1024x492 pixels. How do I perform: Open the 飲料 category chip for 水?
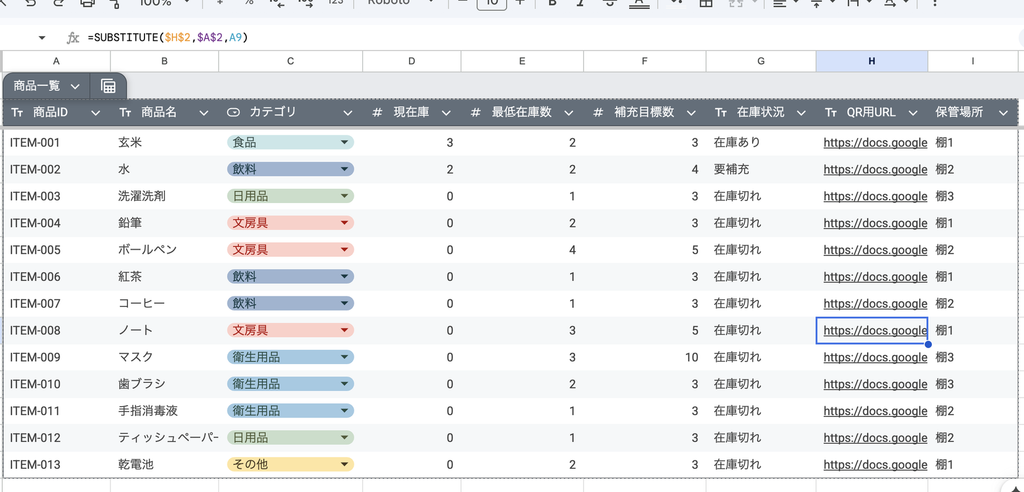(x=291, y=169)
